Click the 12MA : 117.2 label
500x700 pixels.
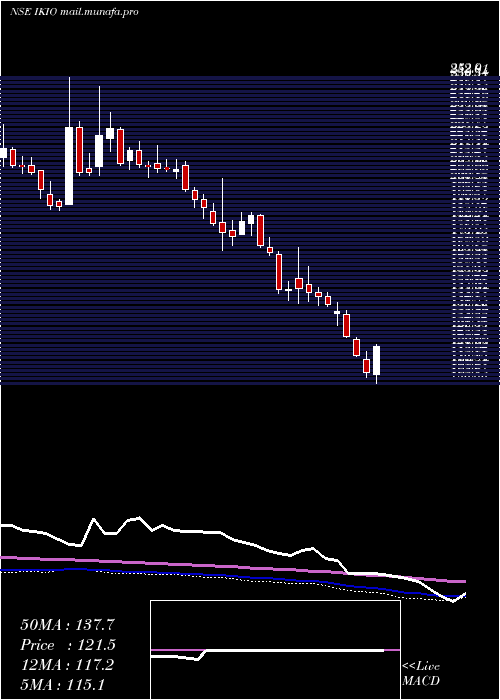[67, 665]
